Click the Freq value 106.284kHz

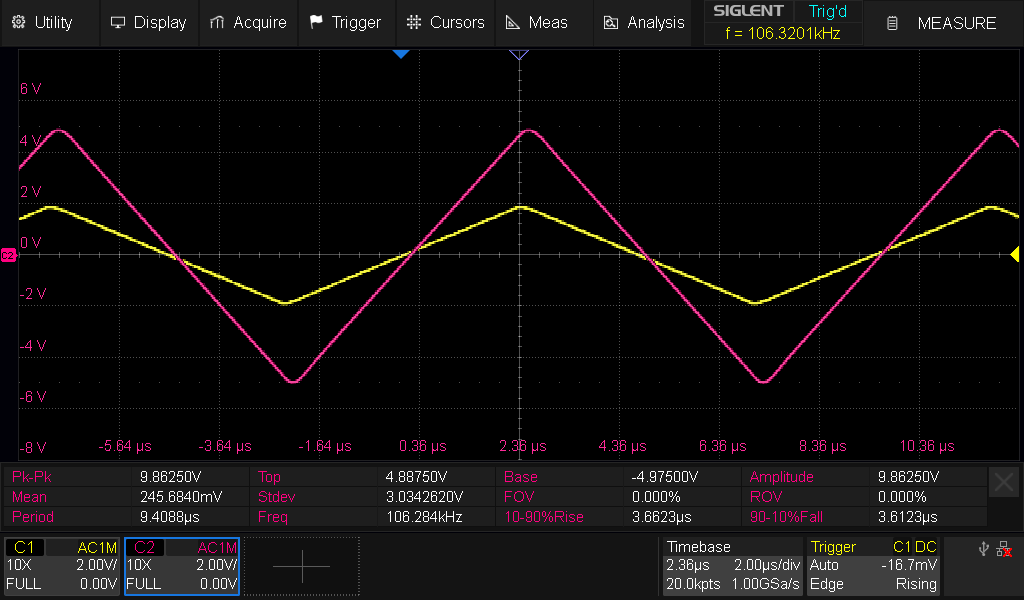pyautogui.click(x=424, y=517)
